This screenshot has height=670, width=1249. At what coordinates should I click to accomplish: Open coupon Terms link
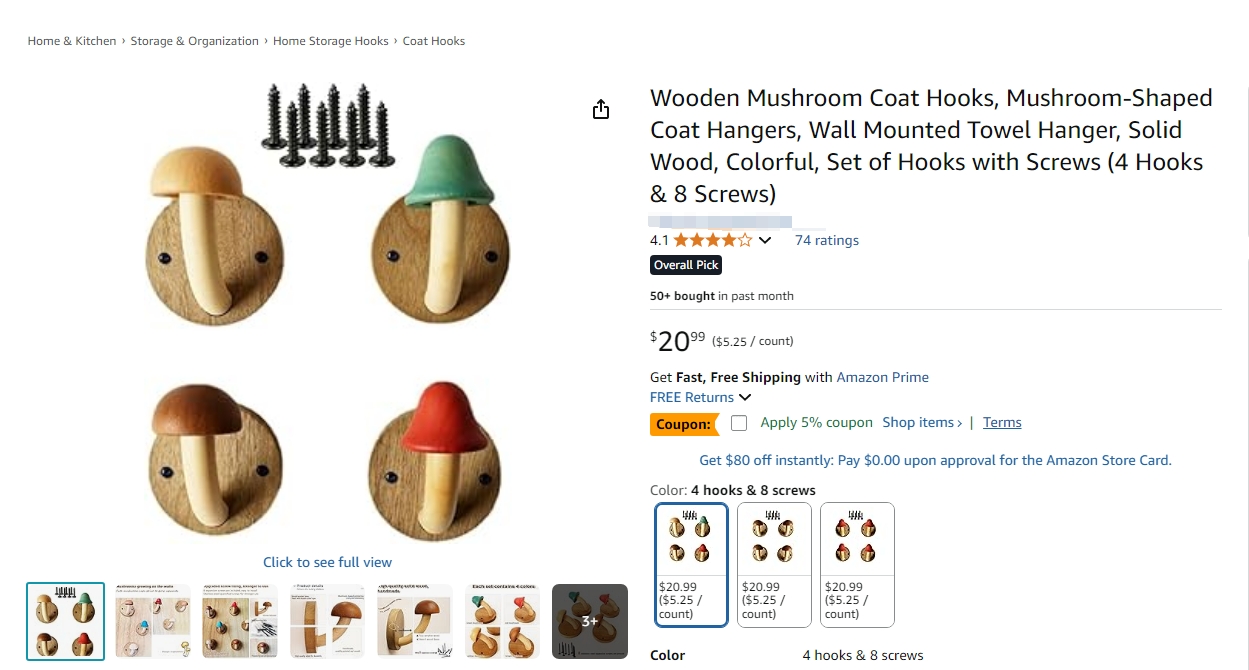pos(1002,422)
